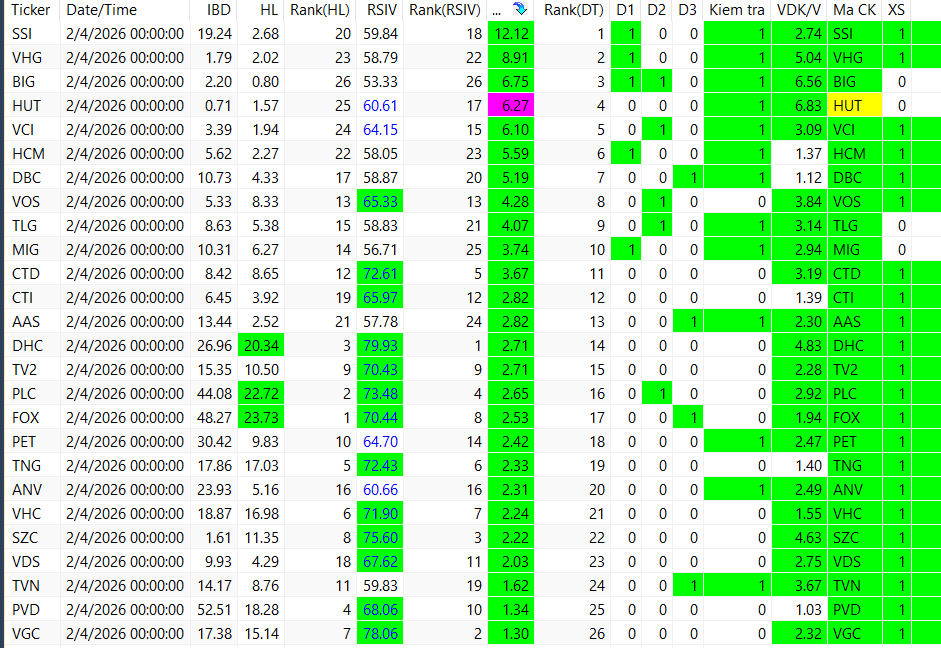Sort by the HL column header

[269, 10]
